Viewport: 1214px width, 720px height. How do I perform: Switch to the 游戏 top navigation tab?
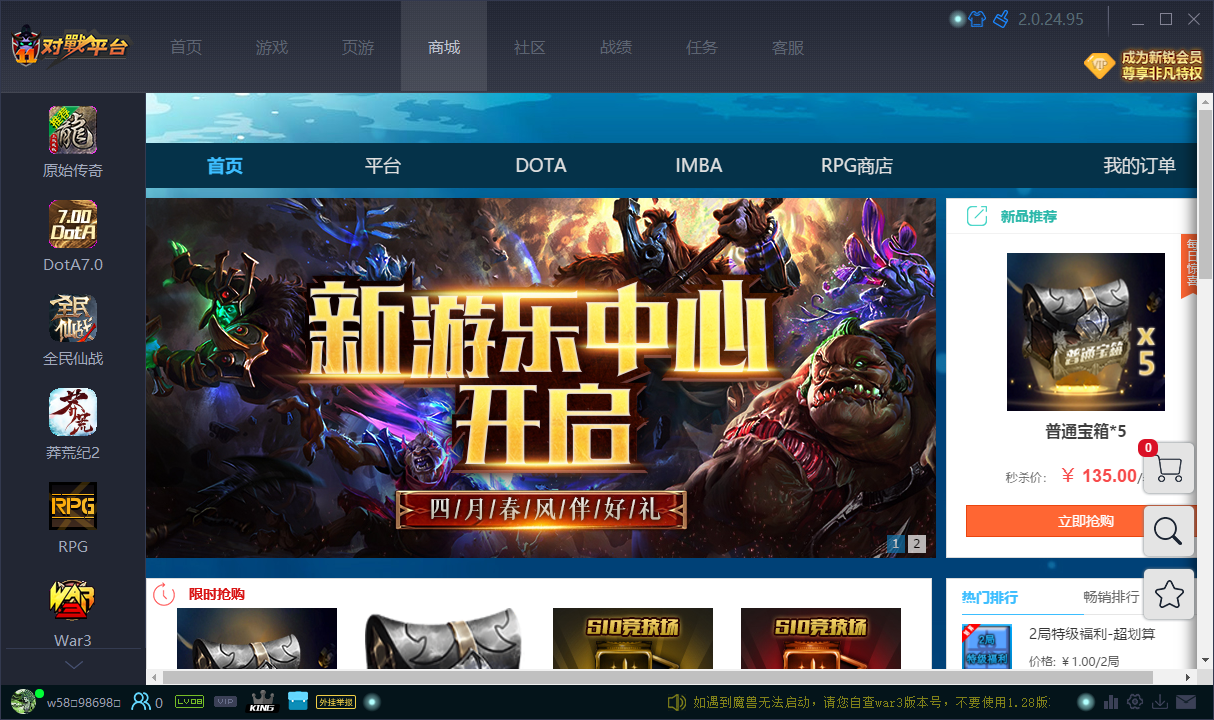point(272,47)
